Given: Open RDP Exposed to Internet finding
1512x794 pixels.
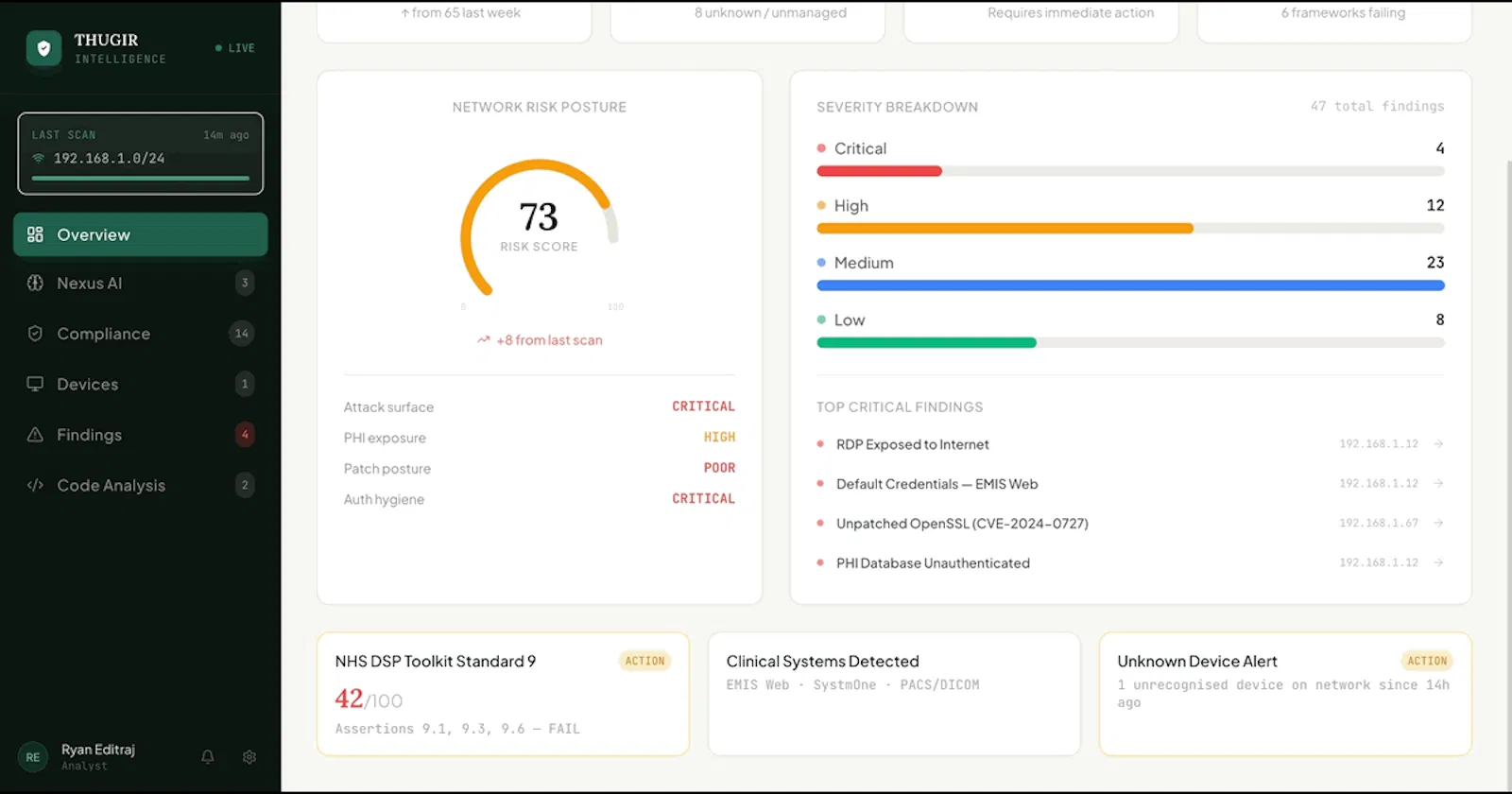Looking at the screenshot, I should (1130, 444).
